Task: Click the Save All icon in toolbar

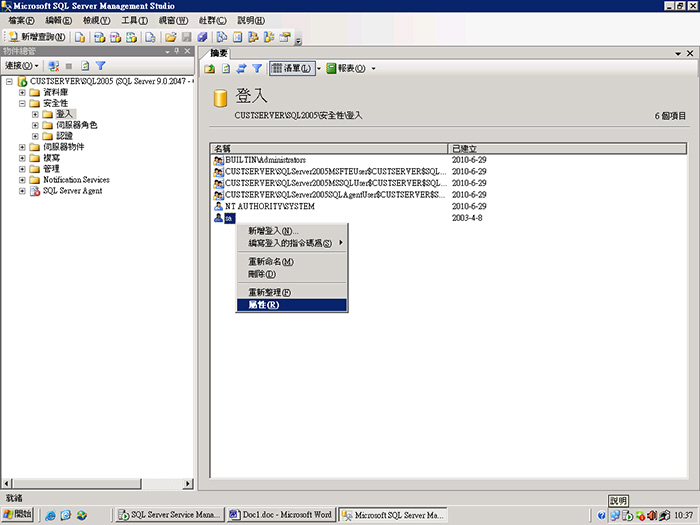Action: pos(203,37)
